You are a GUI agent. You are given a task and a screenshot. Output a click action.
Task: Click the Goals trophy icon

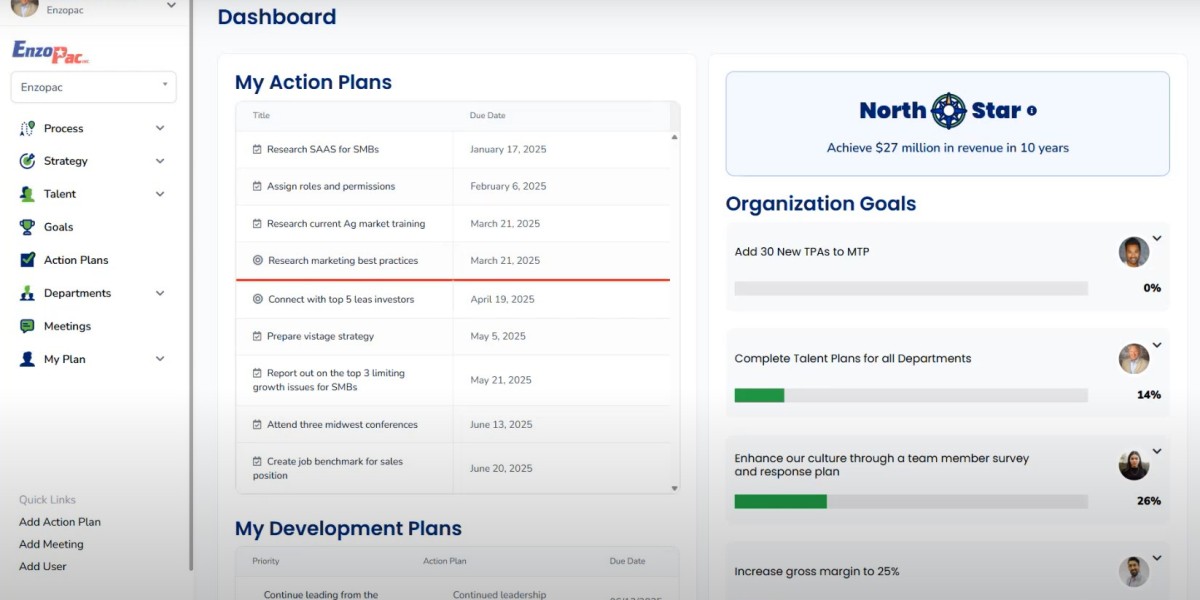coord(27,227)
